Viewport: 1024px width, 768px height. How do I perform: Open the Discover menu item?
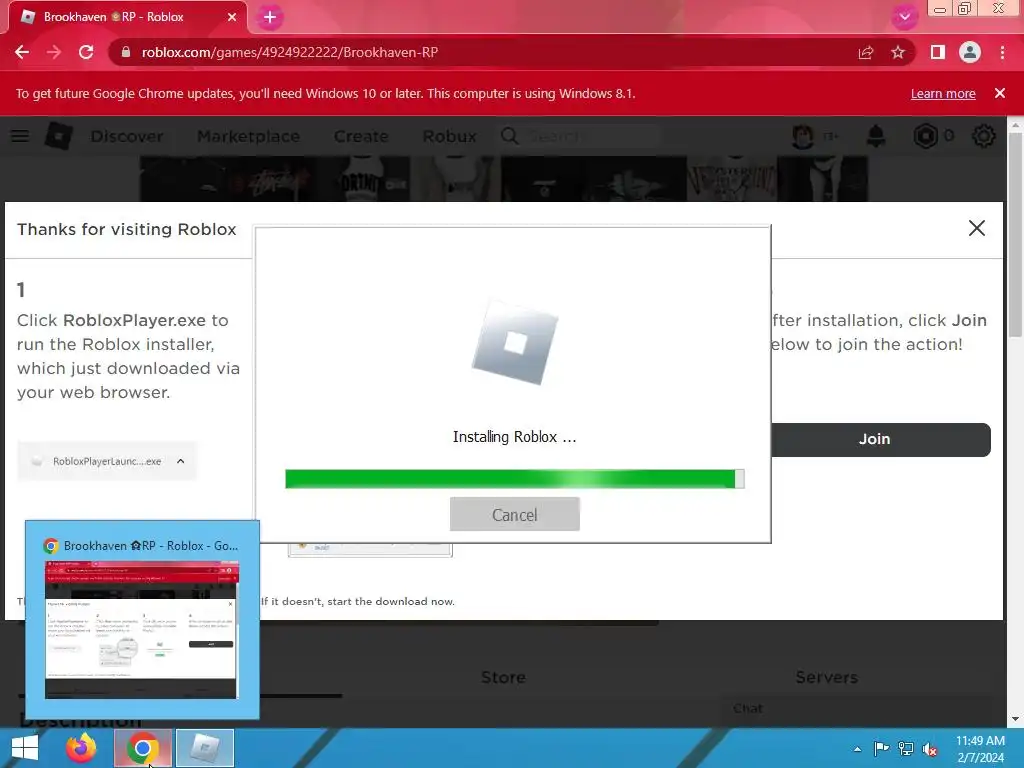127,136
